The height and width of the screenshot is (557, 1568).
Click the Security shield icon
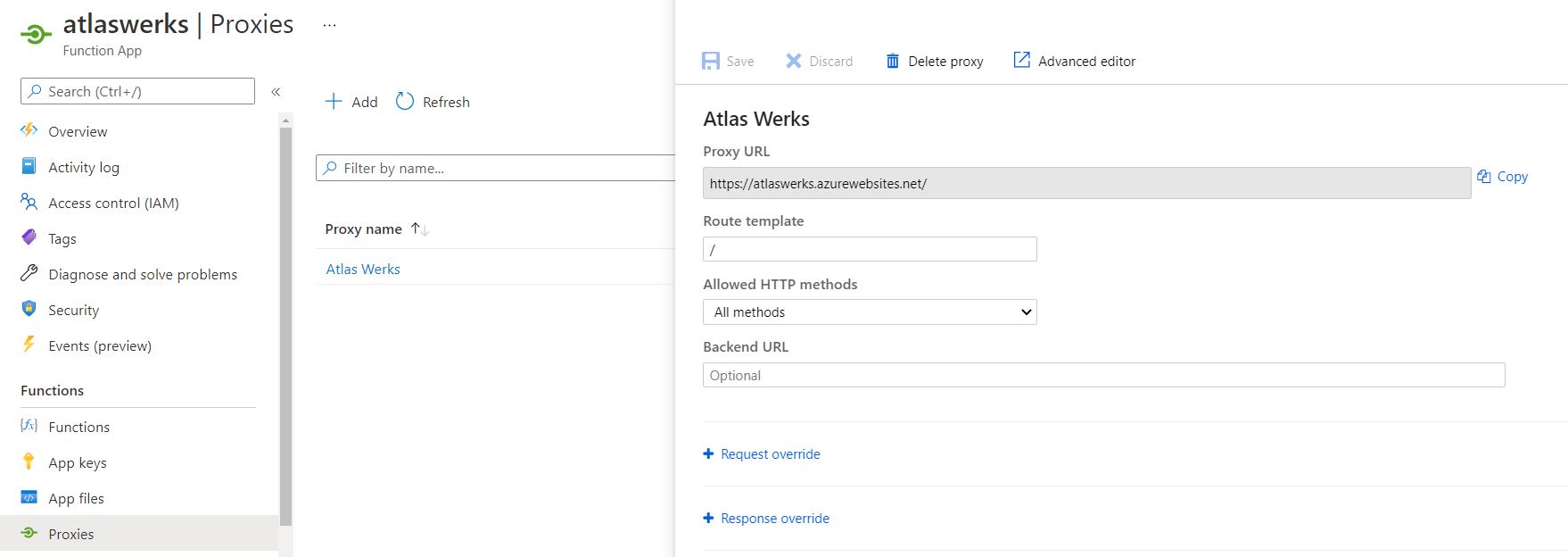click(x=29, y=309)
